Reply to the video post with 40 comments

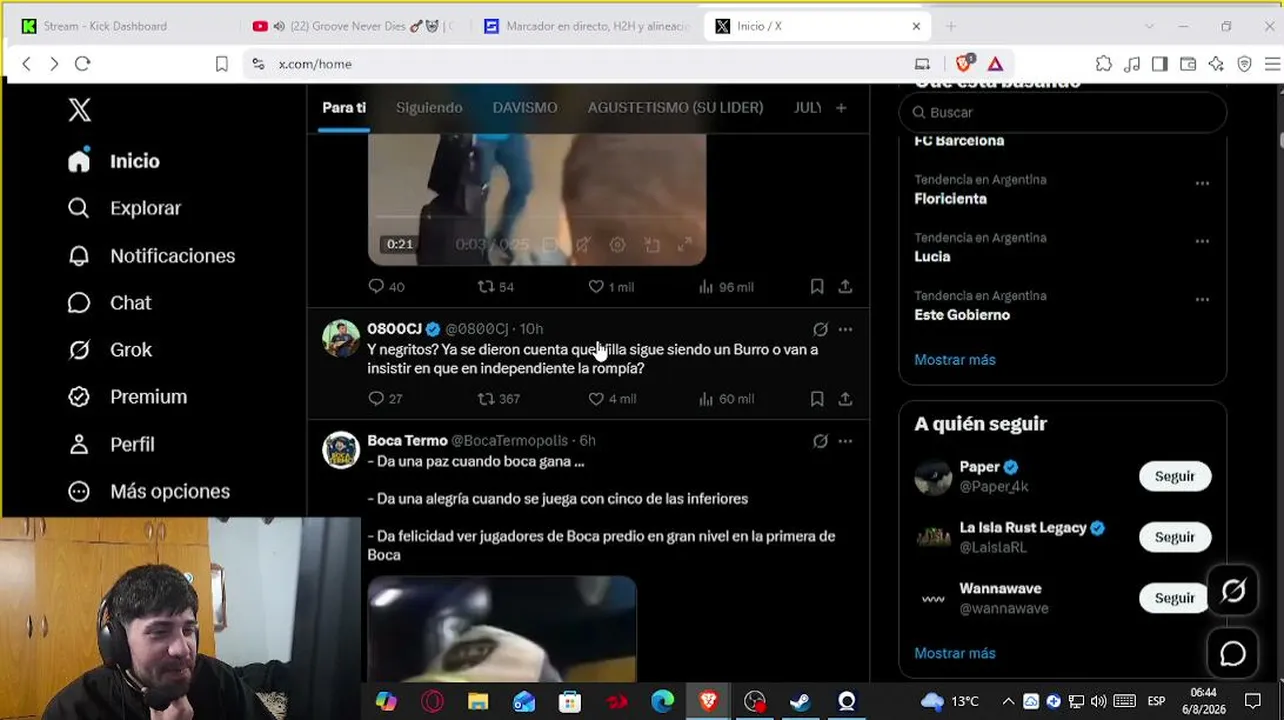tap(386, 287)
